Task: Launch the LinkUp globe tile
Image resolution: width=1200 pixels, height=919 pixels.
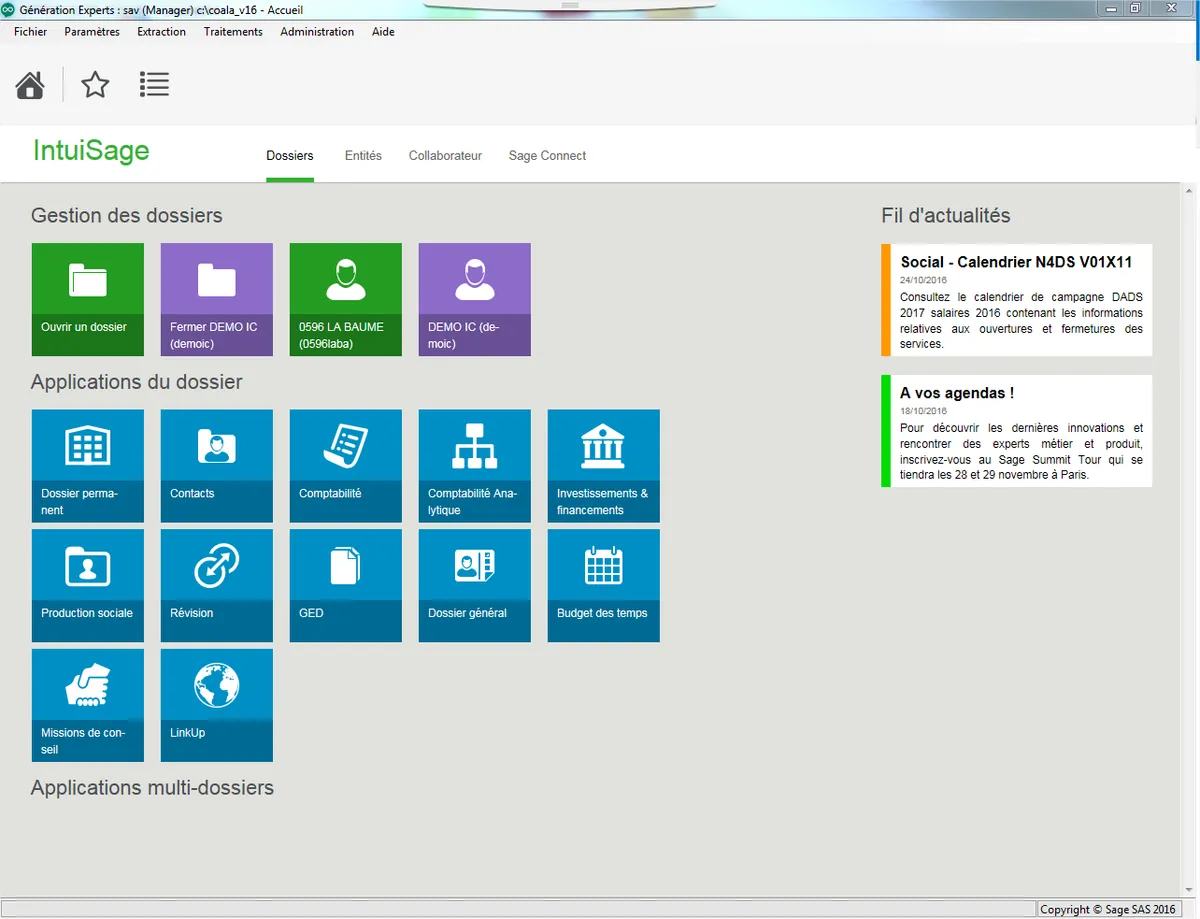Action: [217, 706]
